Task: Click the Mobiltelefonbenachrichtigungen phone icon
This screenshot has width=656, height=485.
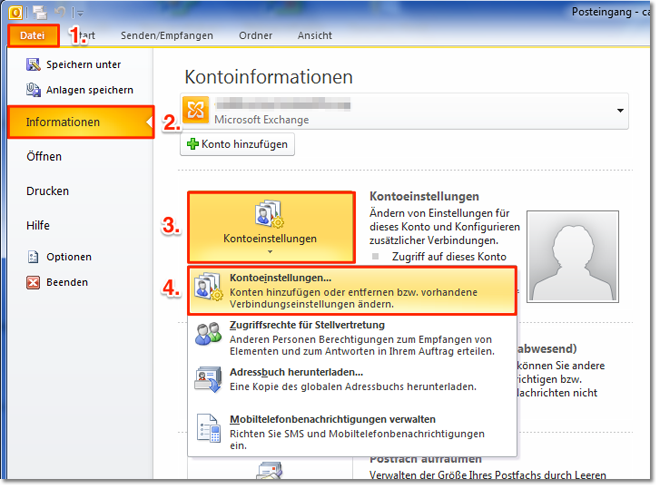Action: coord(209,428)
